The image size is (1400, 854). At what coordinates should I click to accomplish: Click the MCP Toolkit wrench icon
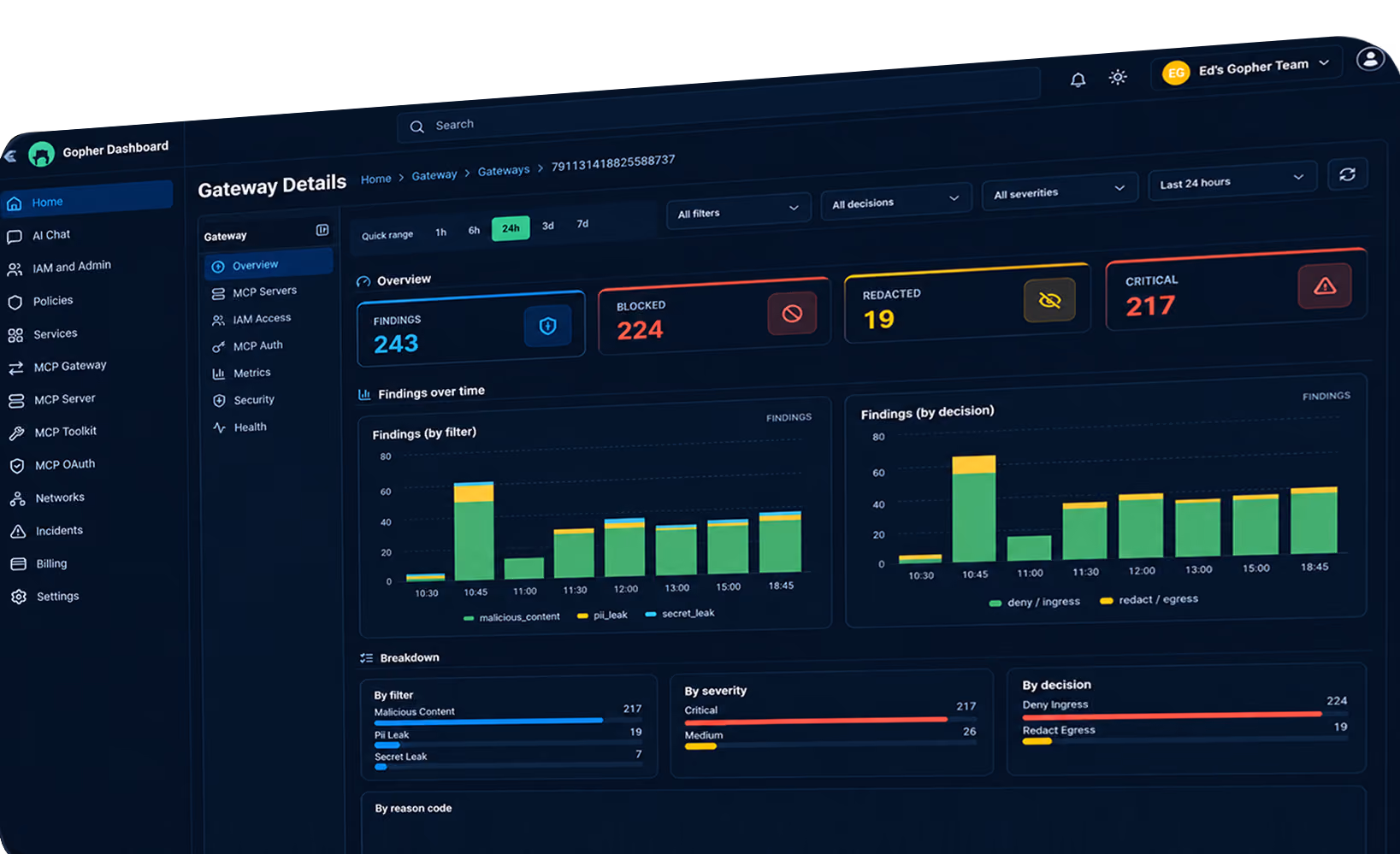[16, 433]
